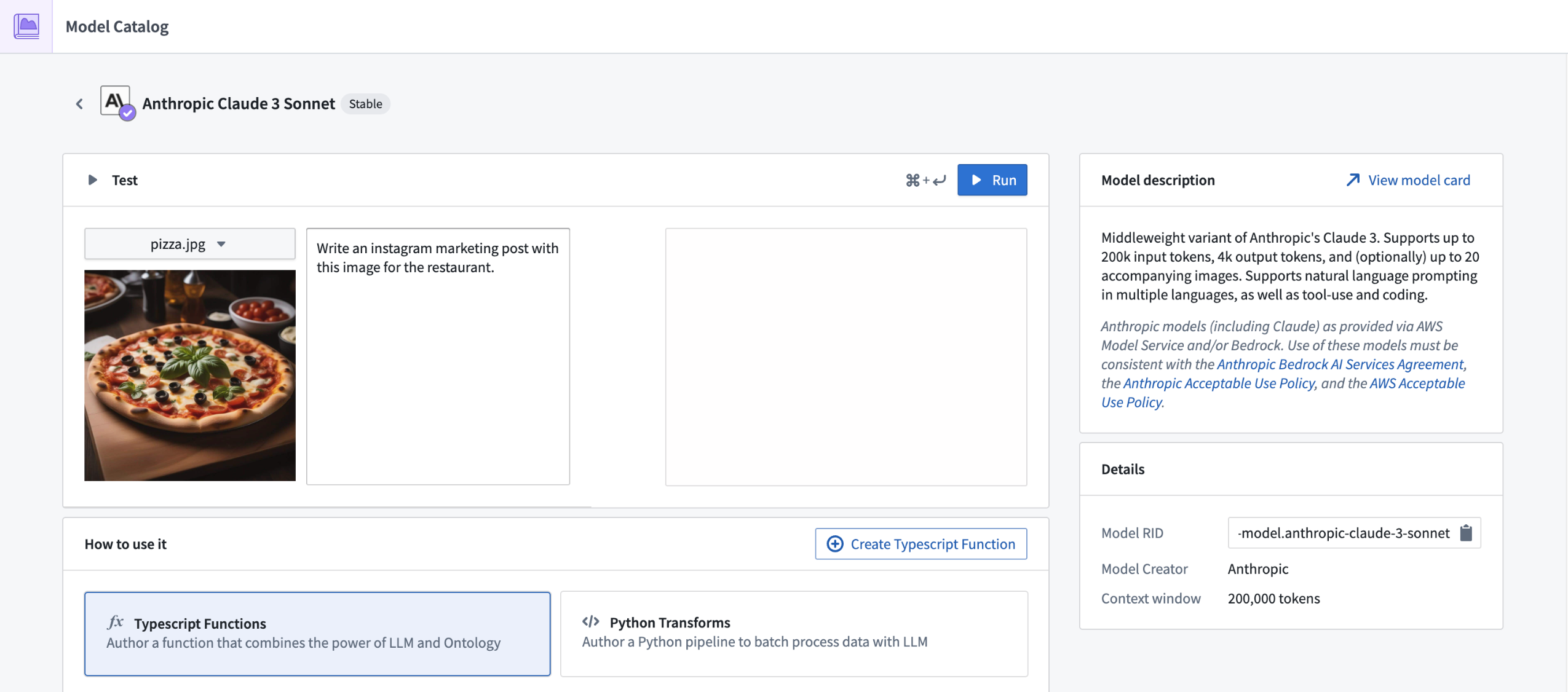Image resolution: width=1568 pixels, height=692 pixels.
Task: Click the 'Anthropic' Model Creator value
Action: pyautogui.click(x=1257, y=569)
